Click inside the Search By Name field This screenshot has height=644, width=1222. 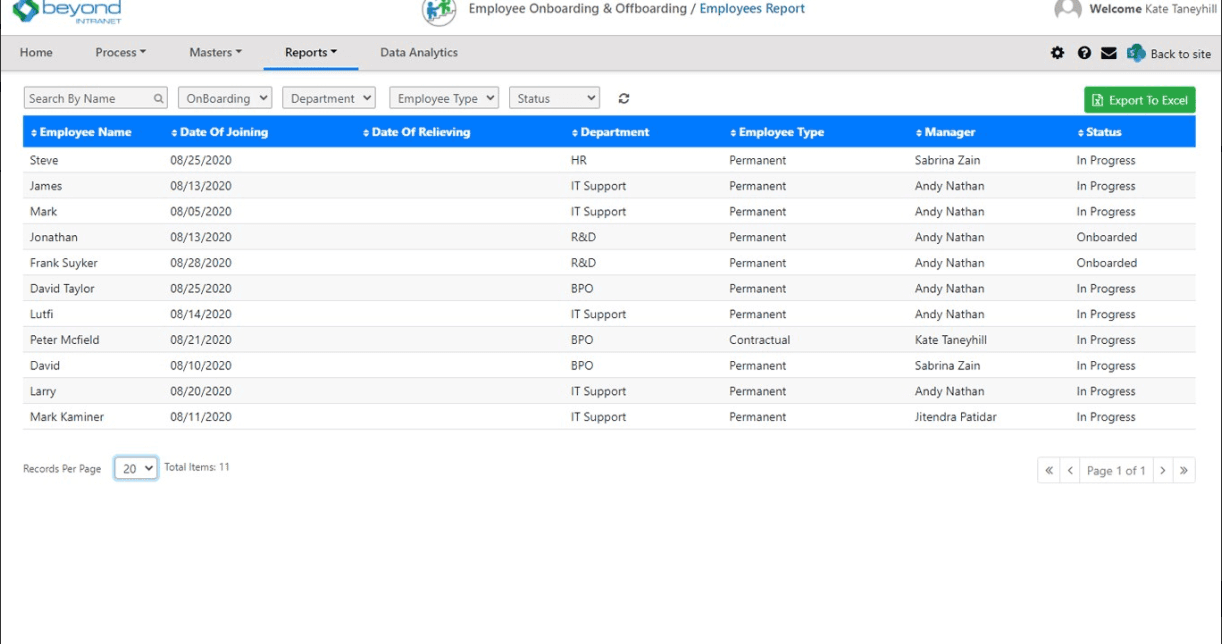[x=85, y=98]
